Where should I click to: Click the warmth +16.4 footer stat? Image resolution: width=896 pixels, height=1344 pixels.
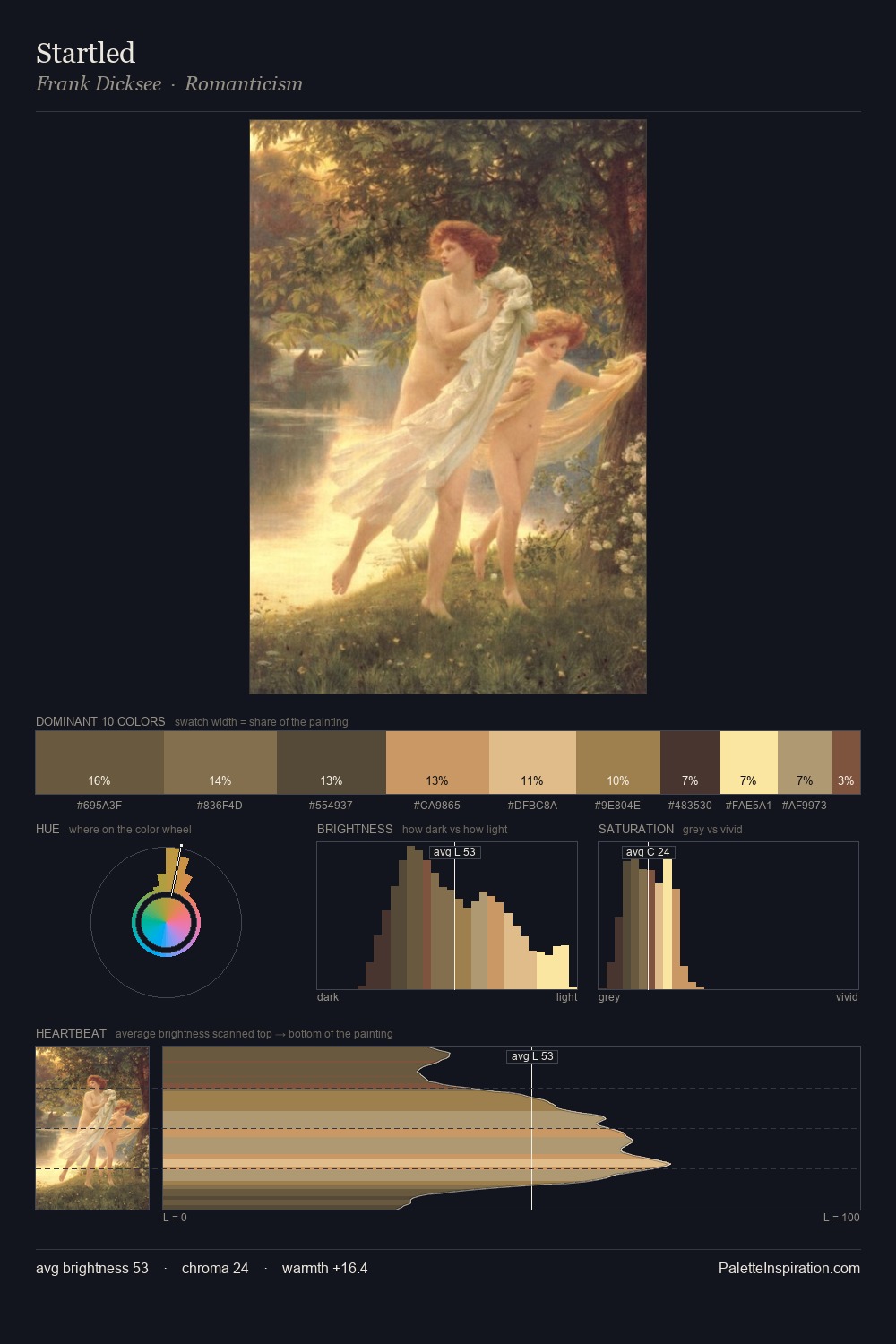(x=325, y=1268)
